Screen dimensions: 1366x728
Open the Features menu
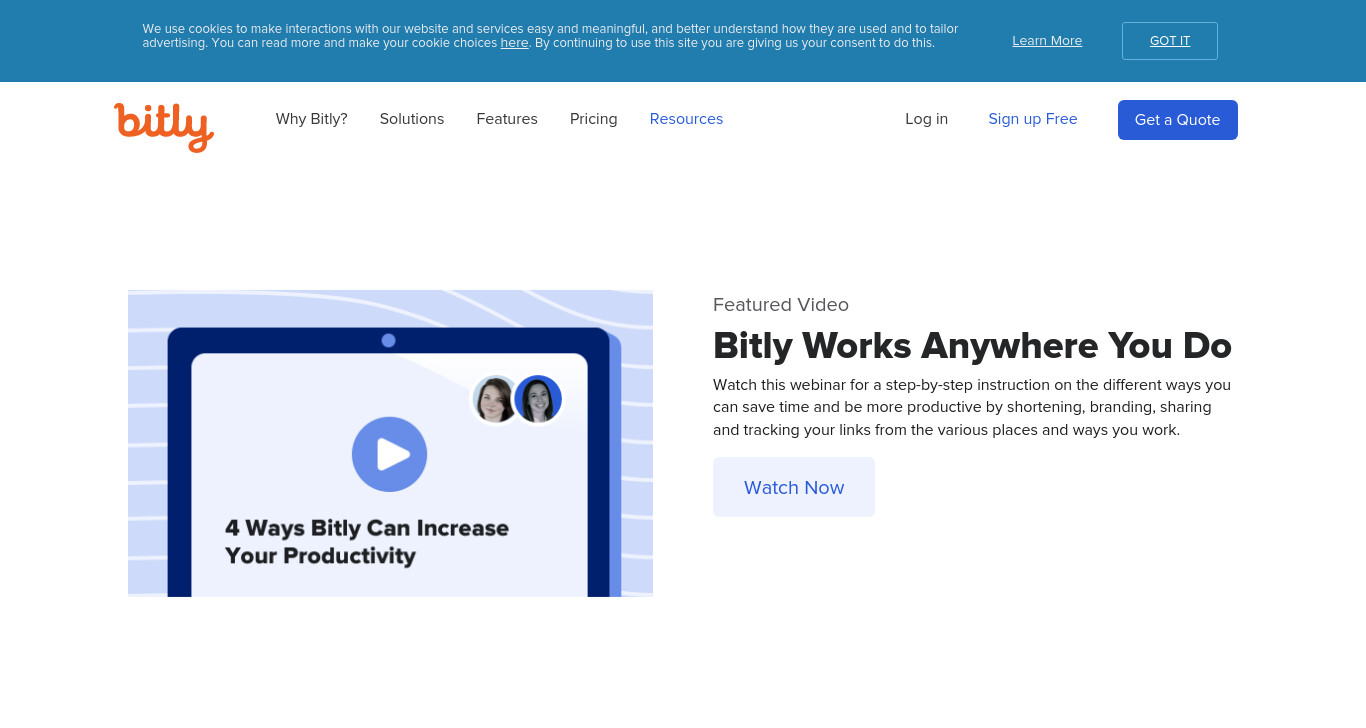tap(507, 119)
